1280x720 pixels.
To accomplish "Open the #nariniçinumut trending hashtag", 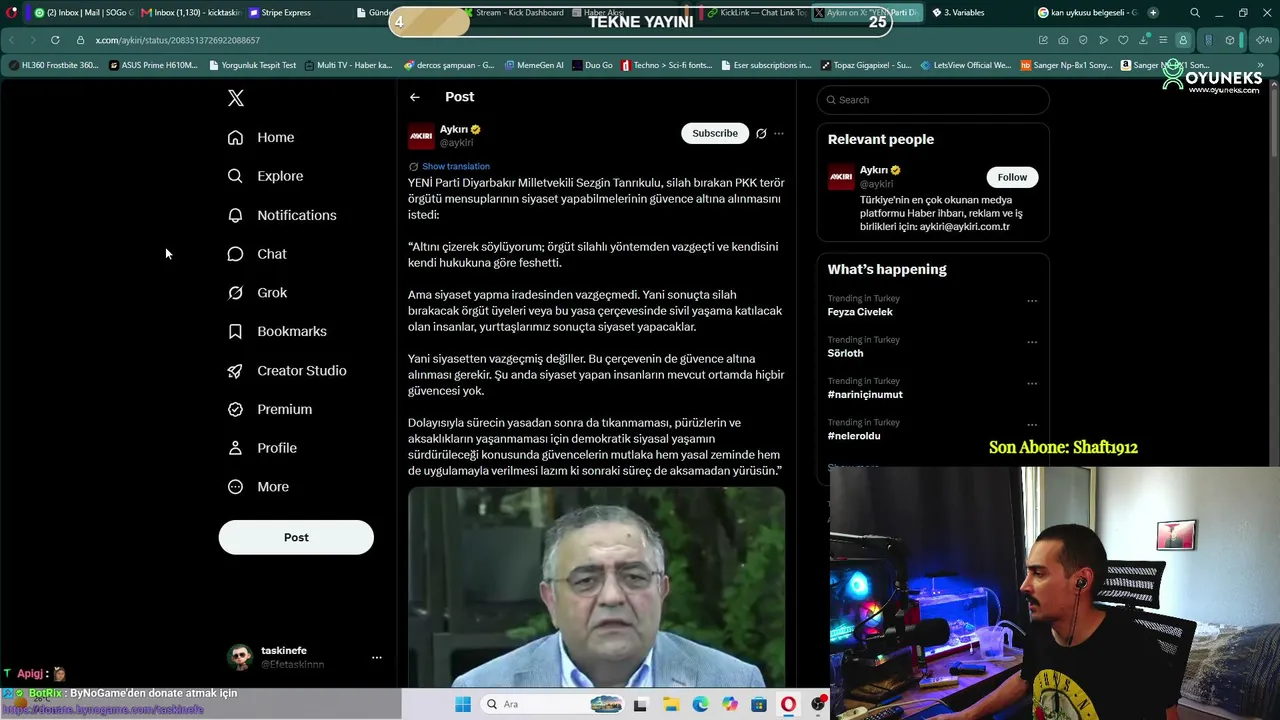I will click(x=865, y=394).
